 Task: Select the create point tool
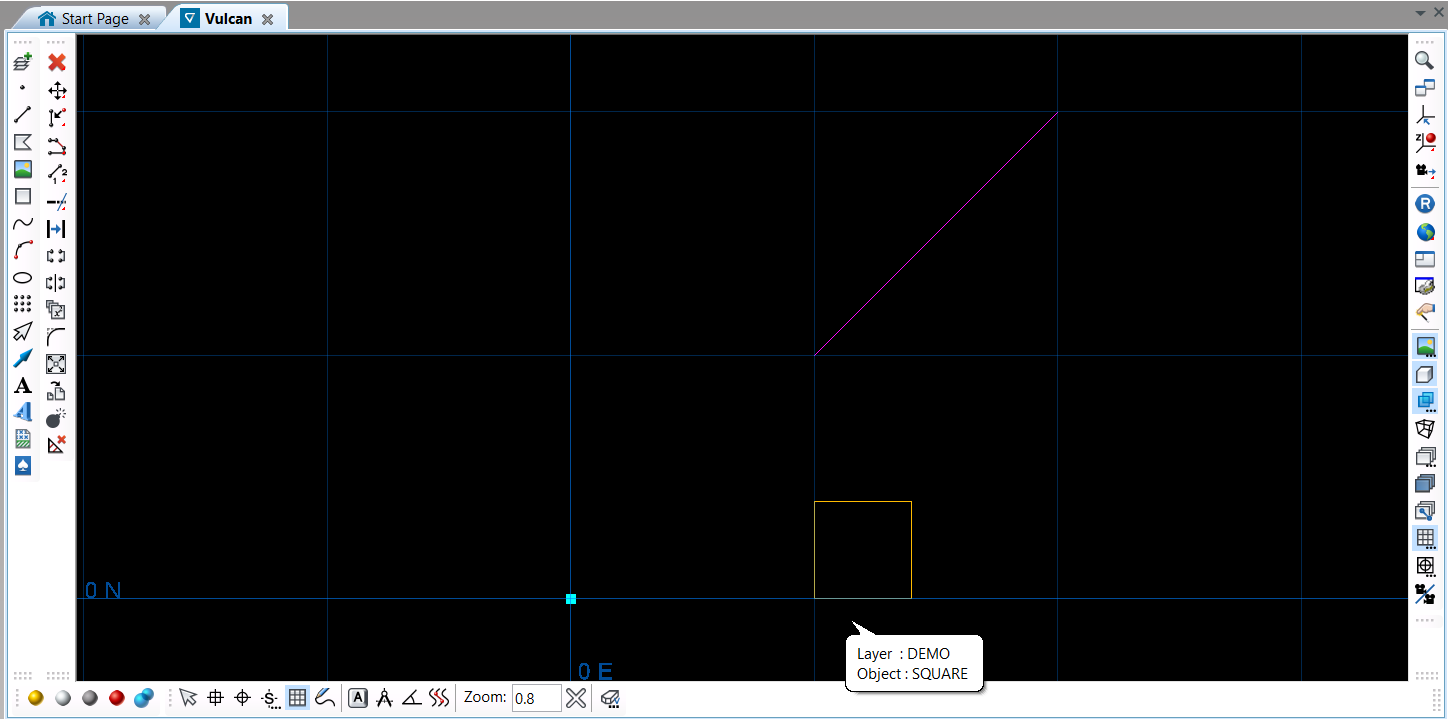point(23,88)
